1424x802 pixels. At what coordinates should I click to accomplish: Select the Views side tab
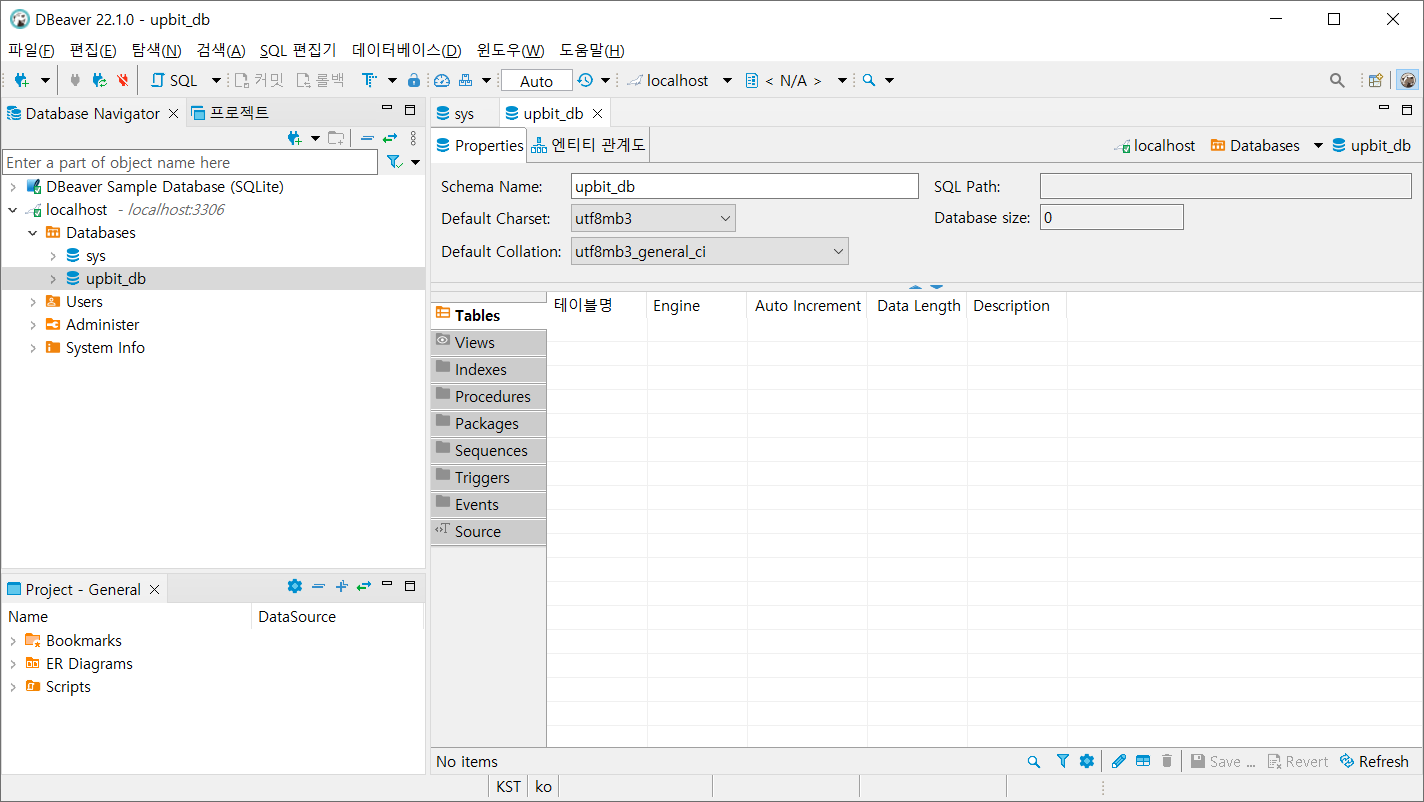[489, 342]
